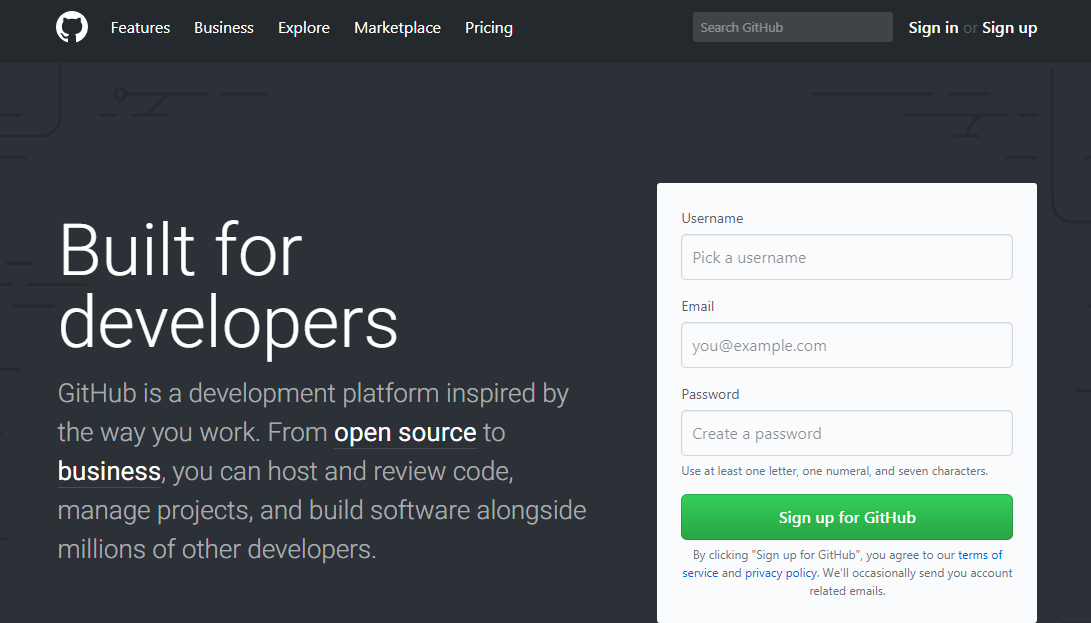The width and height of the screenshot is (1091, 623).
Task: Open the privacy policy link
Action: (780, 572)
